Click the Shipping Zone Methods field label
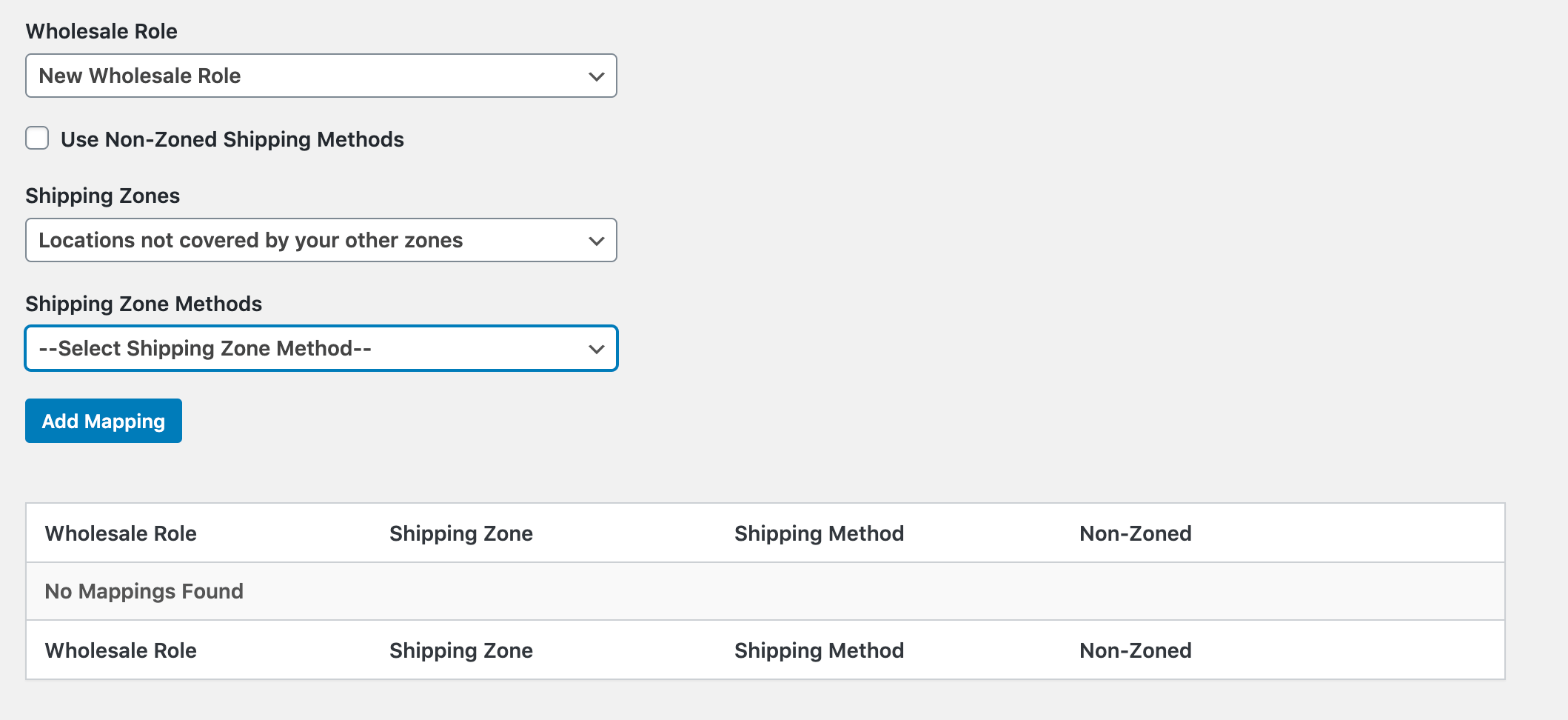Viewport: 1568px width, 720px height. [x=144, y=304]
